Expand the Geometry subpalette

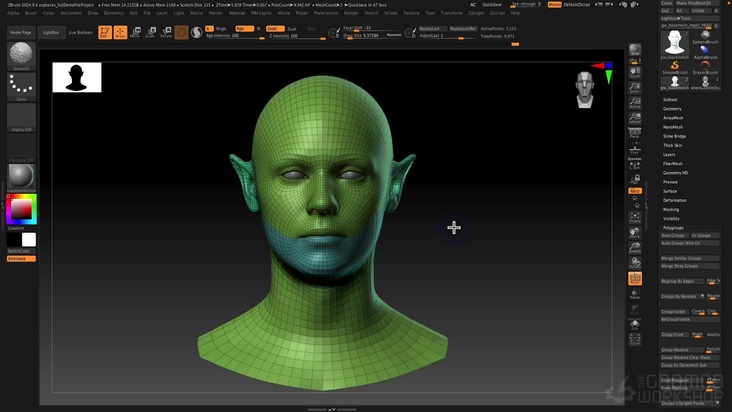(x=673, y=109)
